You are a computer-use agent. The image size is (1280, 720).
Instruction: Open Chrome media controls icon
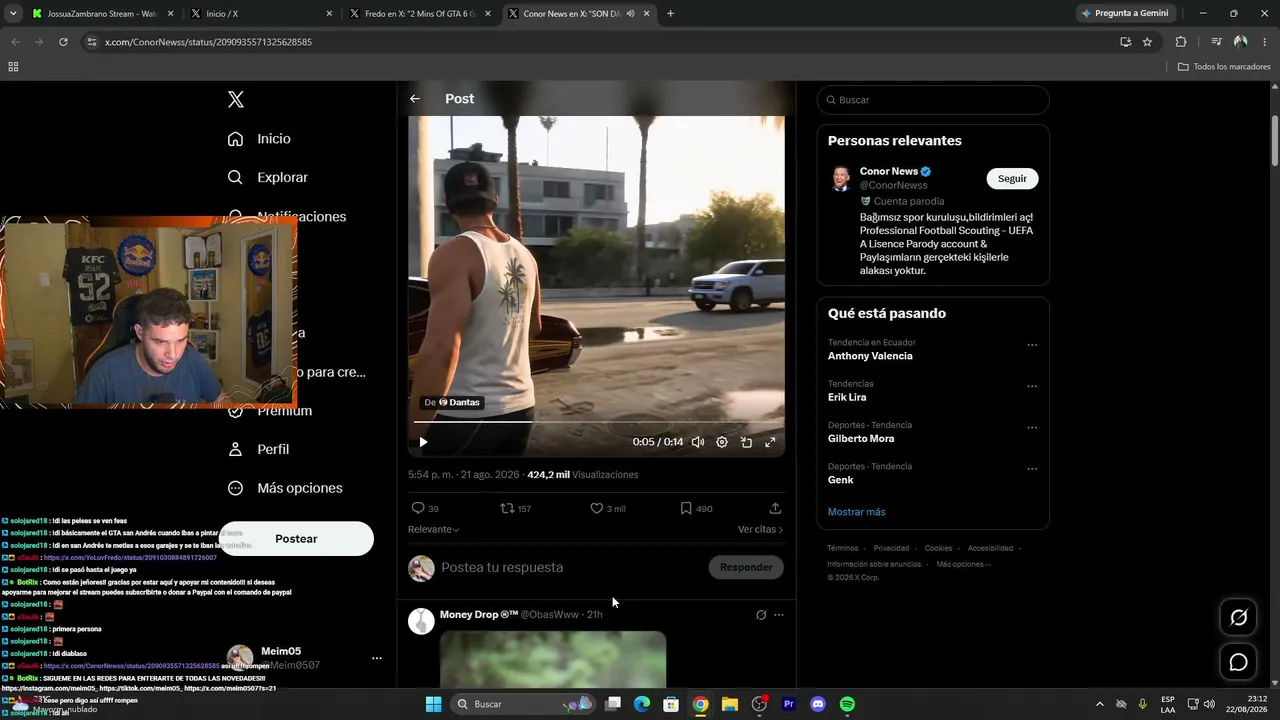coord(1216,42)
